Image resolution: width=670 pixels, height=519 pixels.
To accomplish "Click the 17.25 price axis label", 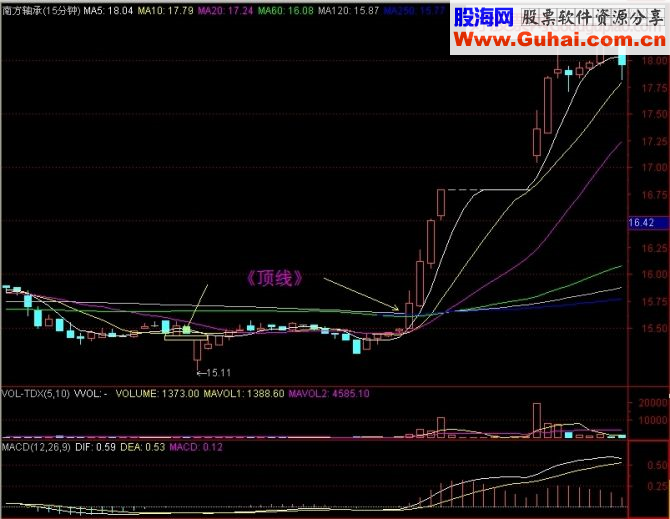I will point(654,141).
